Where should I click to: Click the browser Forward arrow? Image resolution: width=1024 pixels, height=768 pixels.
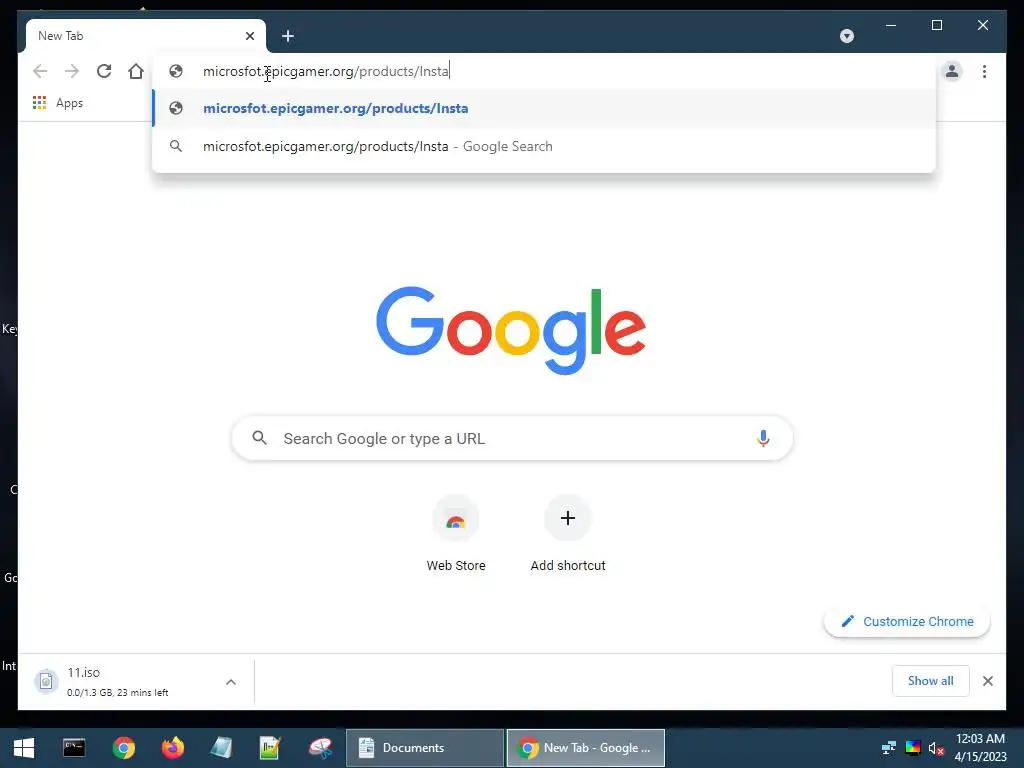(x=72, y=71)
